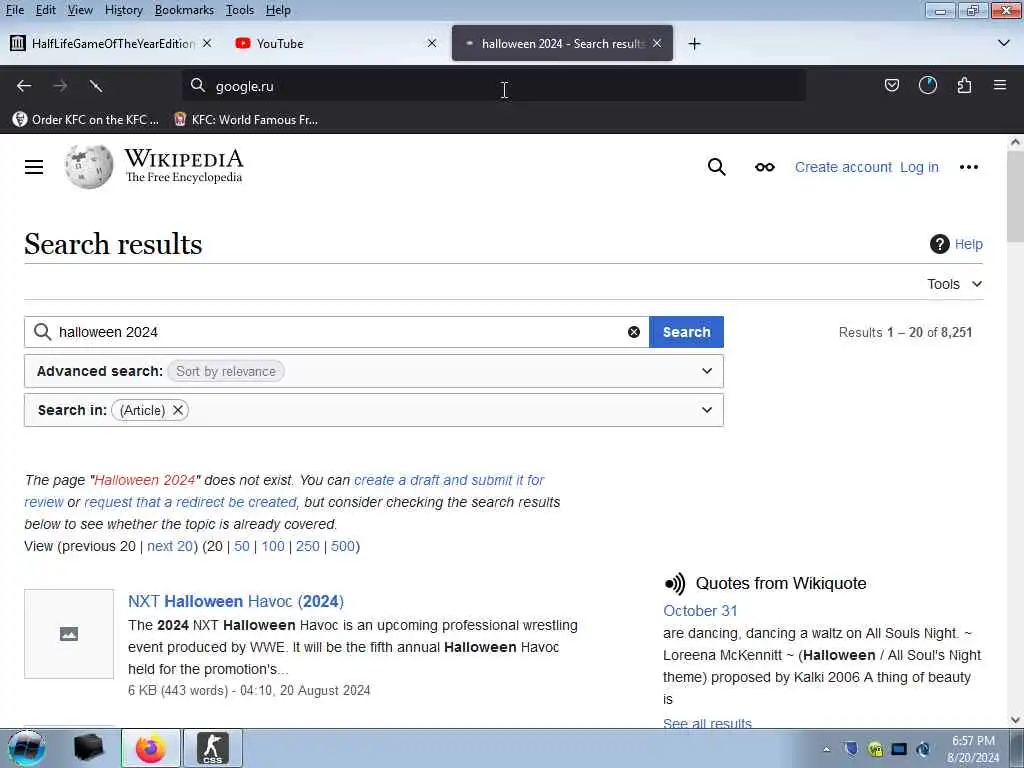Viewport: 1024px width, 768px height.
Task: Click Create account link
Action: [x=843, y=167]
